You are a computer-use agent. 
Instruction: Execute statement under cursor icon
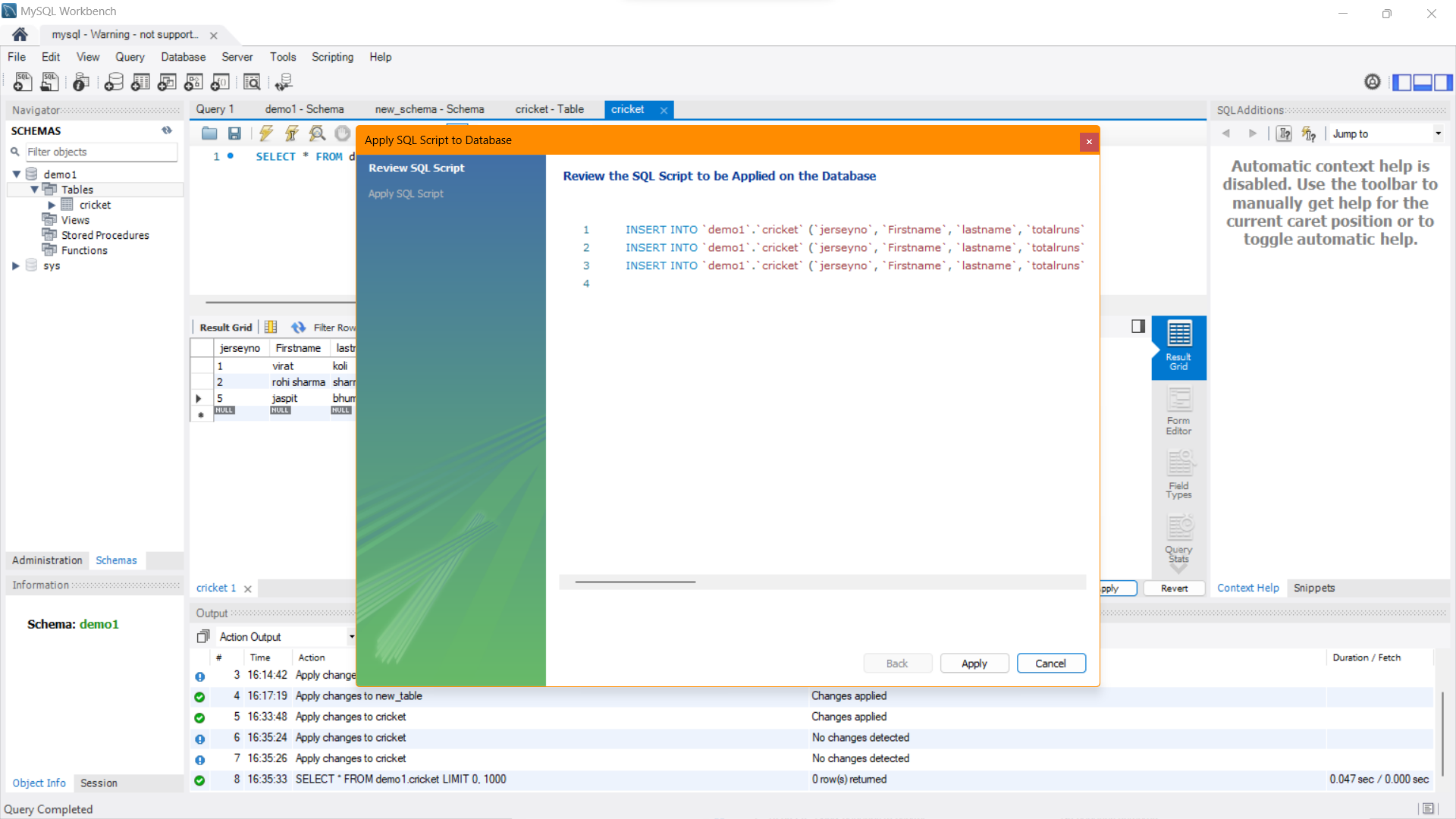click(x=291, y=133)
